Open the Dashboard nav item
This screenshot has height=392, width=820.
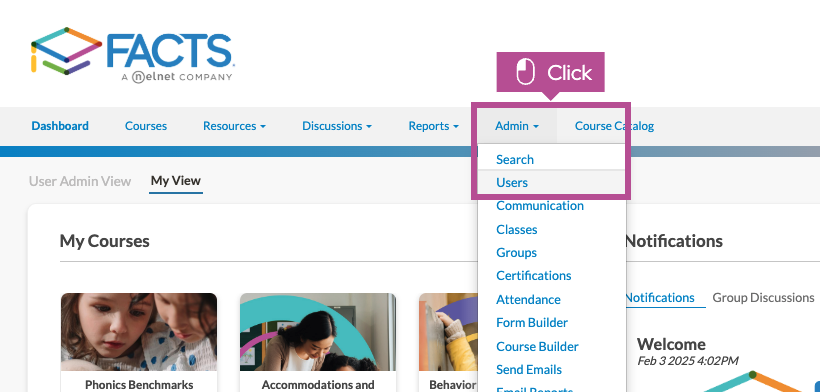coord(60,126)
